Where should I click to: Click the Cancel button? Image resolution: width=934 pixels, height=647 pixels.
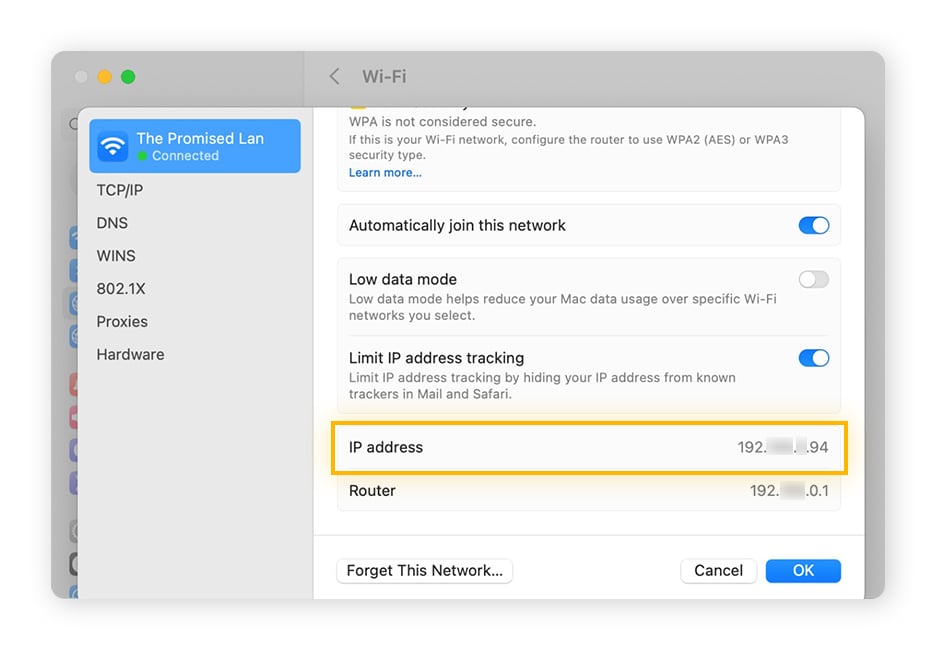click(718, 570)
